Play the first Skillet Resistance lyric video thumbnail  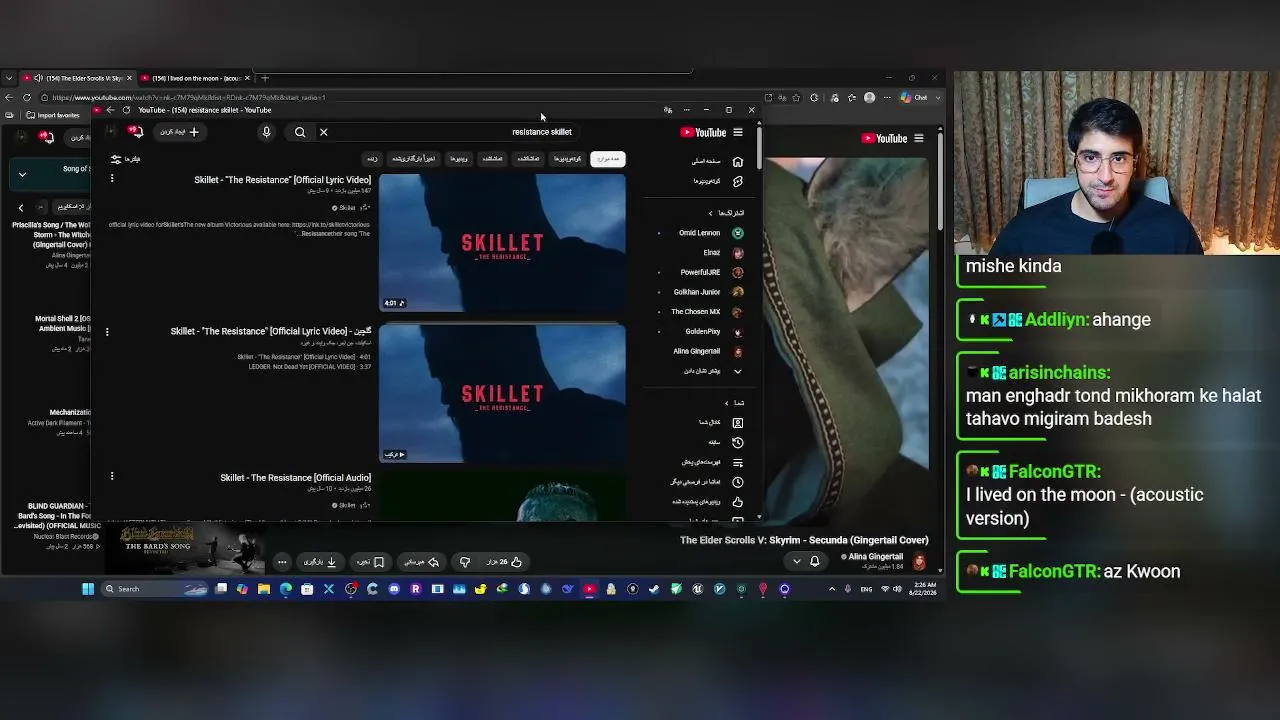tap(502, 243)
